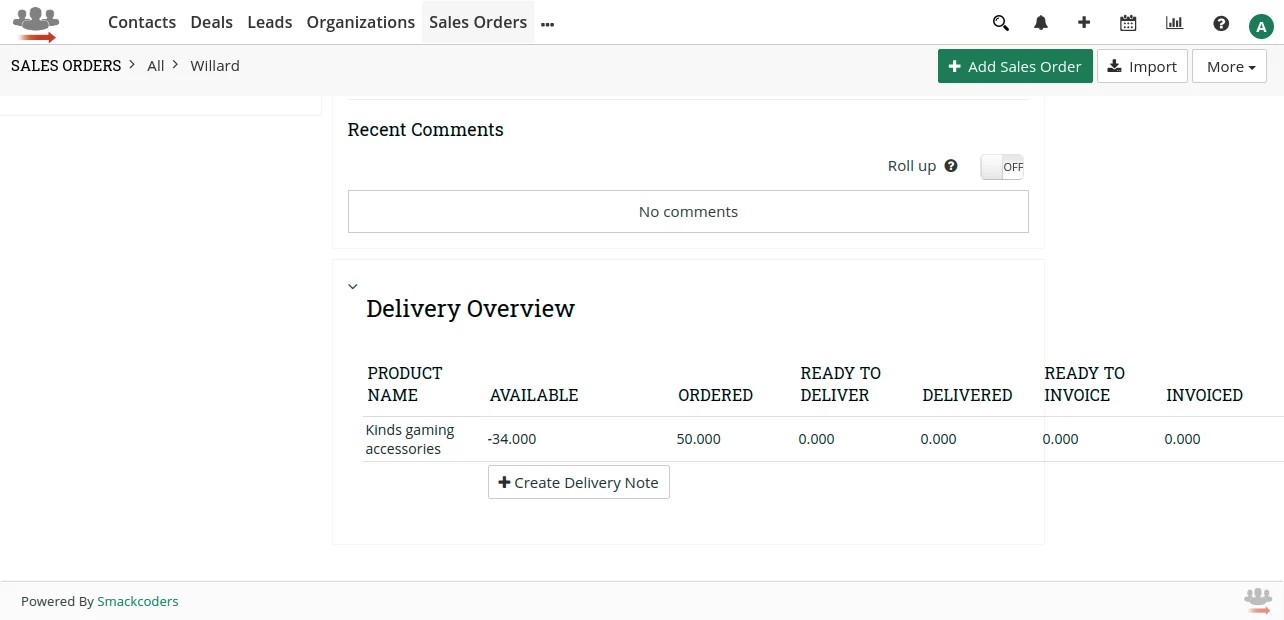
Task: View notifications via the bell icon
Action: click(x=1040, y=22)
